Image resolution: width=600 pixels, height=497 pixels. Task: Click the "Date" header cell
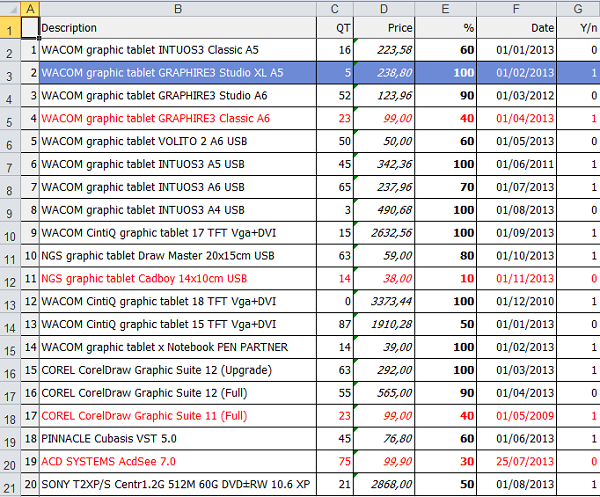pyautogui.click(x=517, y=28)
